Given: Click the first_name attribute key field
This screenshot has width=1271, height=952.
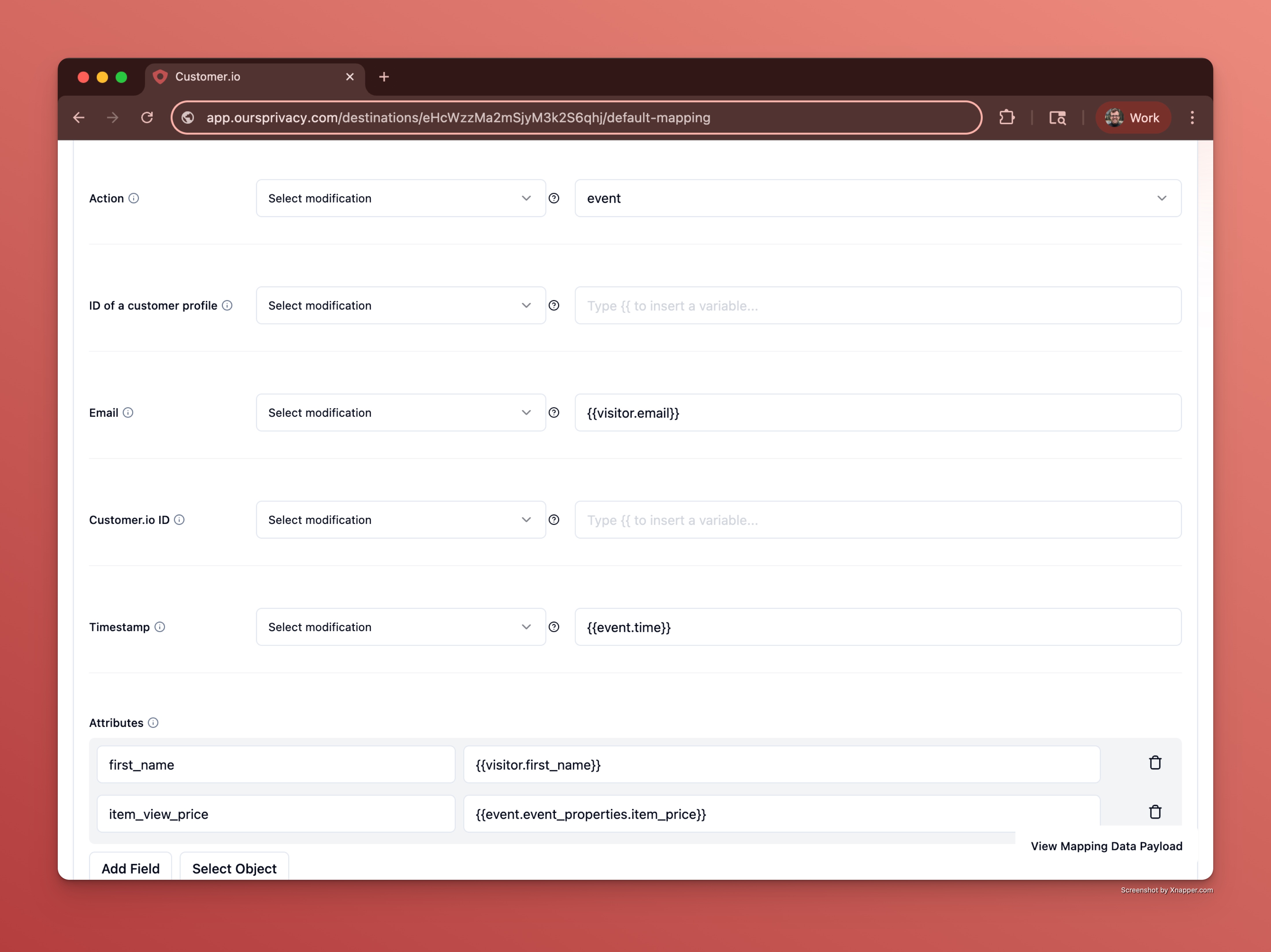Looking at the screenshot, I should [276, 765].
